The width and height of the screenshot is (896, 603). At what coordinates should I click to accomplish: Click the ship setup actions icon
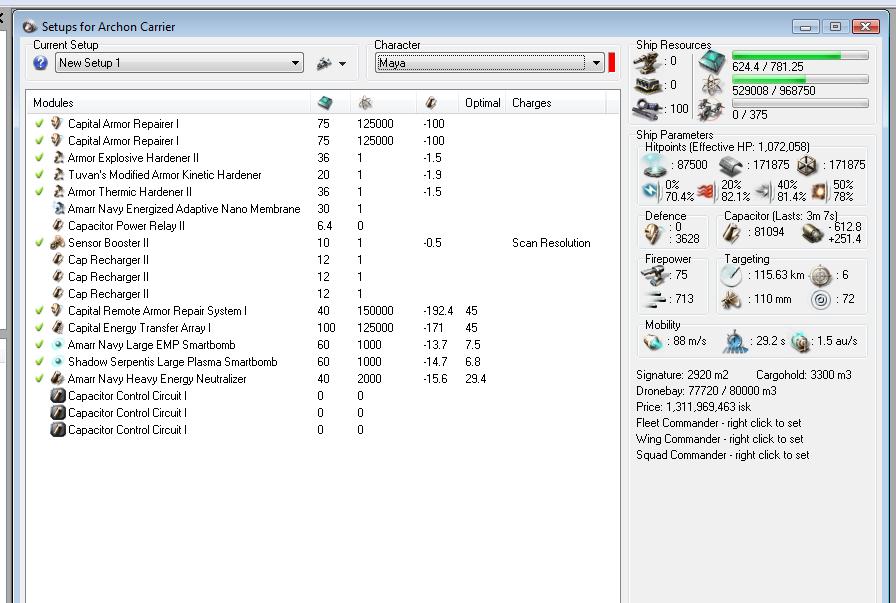click(x=325, y=63)
